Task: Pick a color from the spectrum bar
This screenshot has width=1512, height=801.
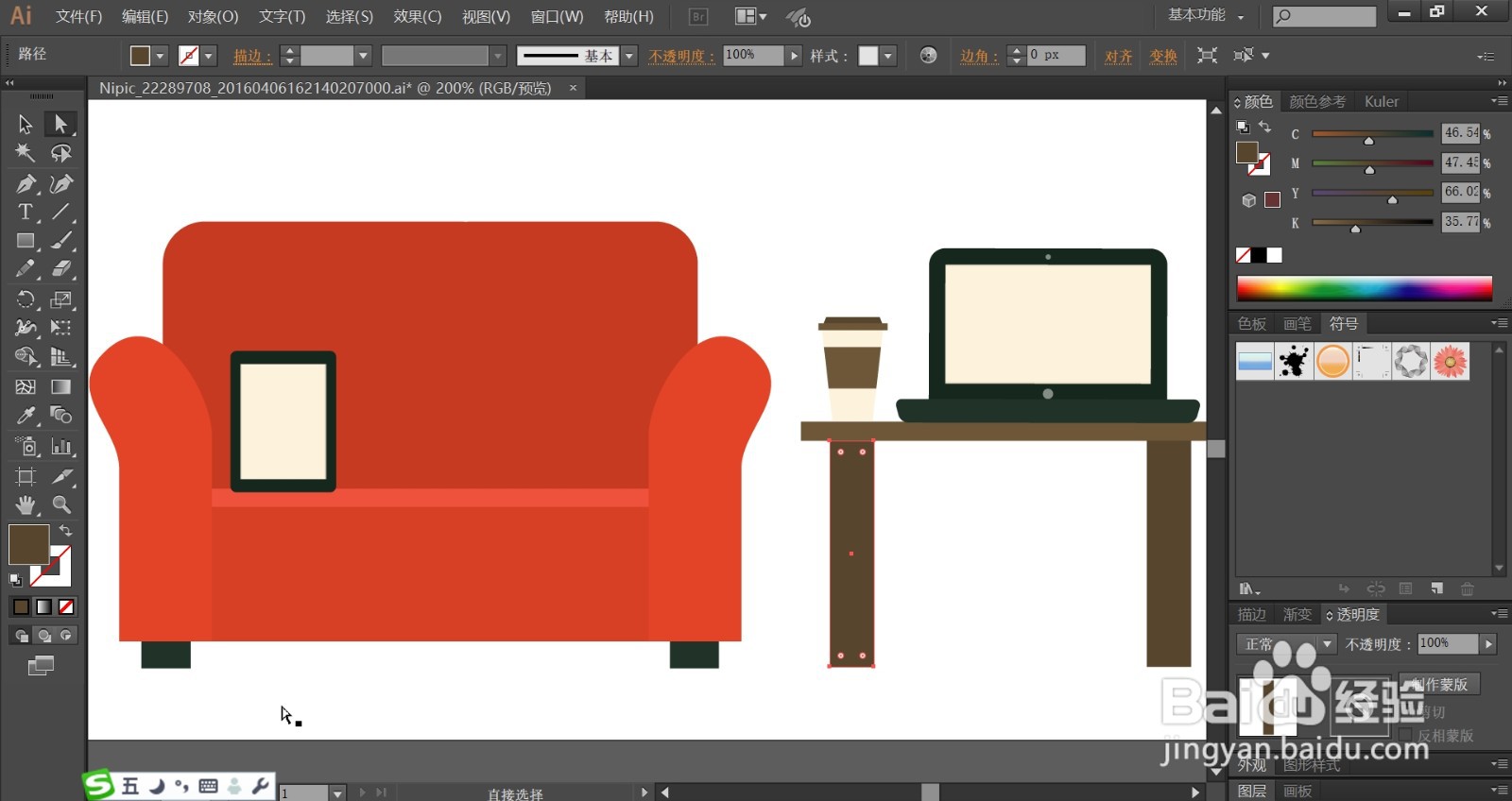Action: [x=1365, y=289]
